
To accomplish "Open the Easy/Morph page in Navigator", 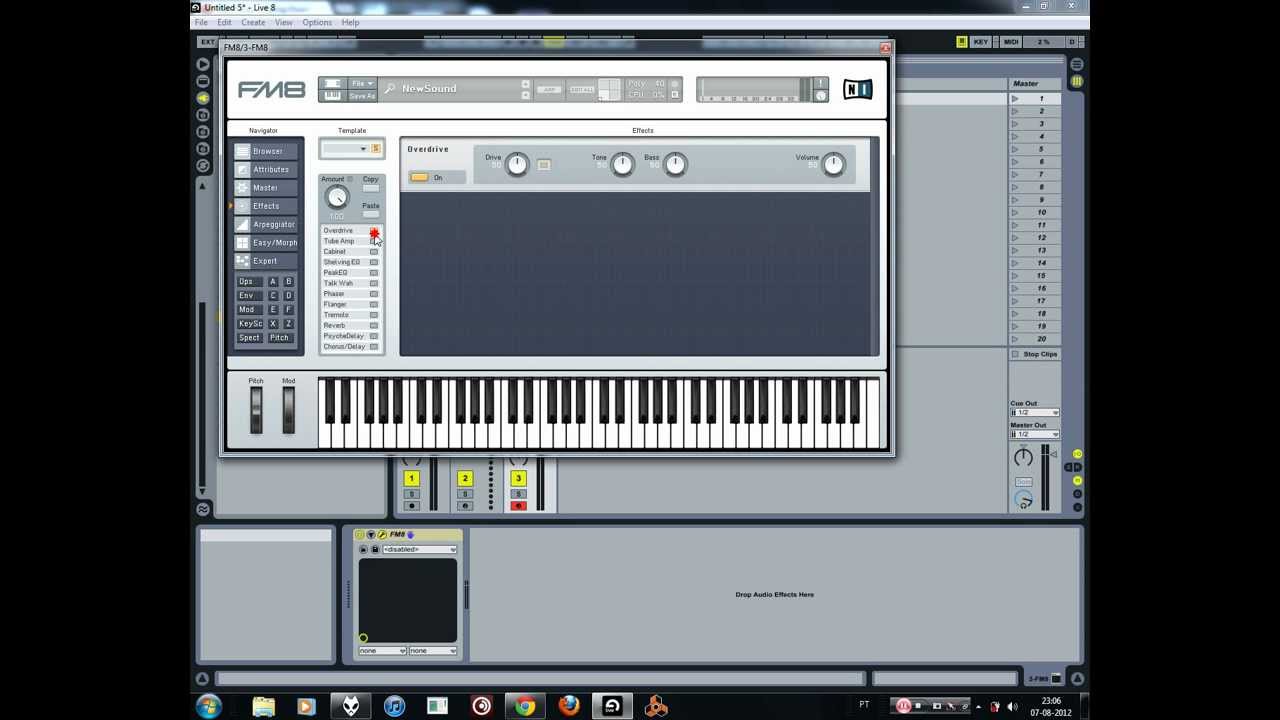I will (x=265, y=242).
